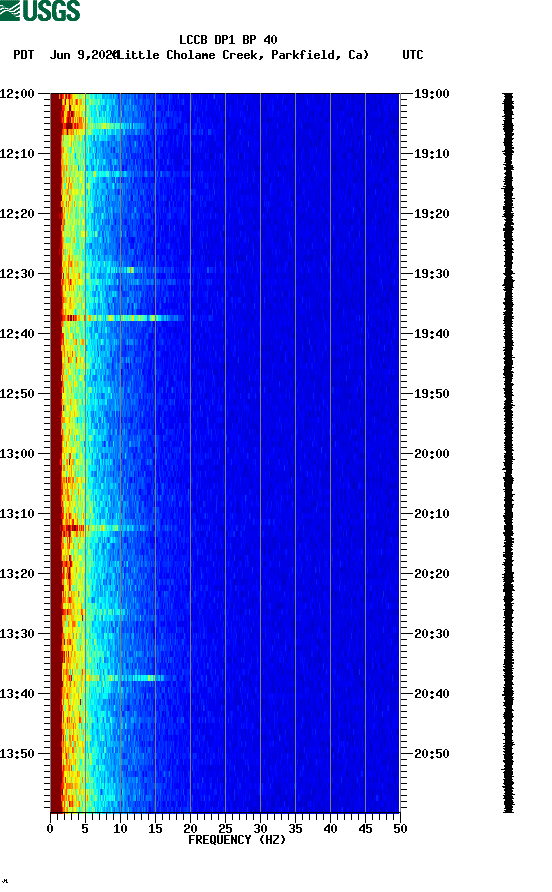This screenshot has height=892, width=552.
Task: Click the 30 Hz frequency tick label
Action: (260, 829)
